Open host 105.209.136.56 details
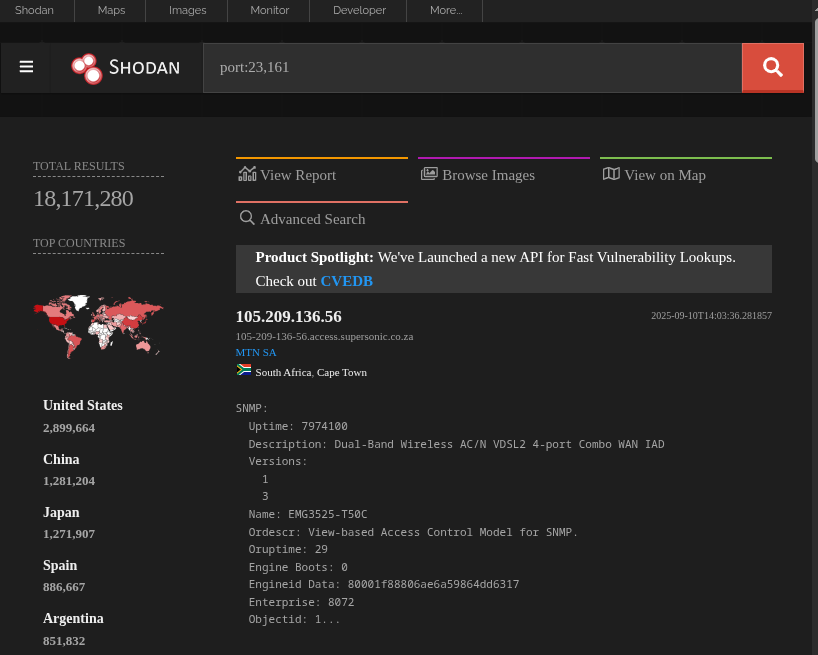The height and width of the screenshot is (655, 818). (x=288, y=317)
